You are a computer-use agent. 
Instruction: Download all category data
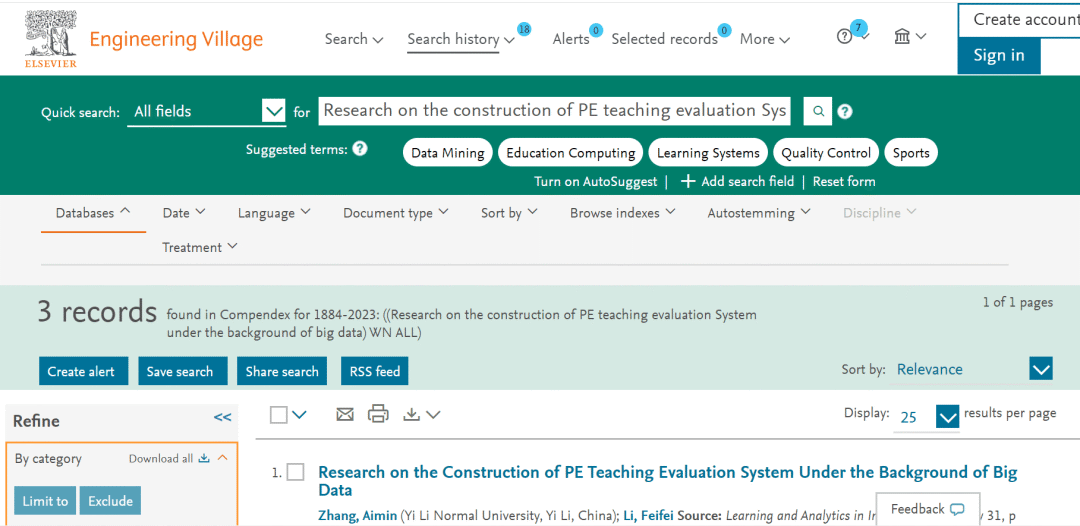169,459
